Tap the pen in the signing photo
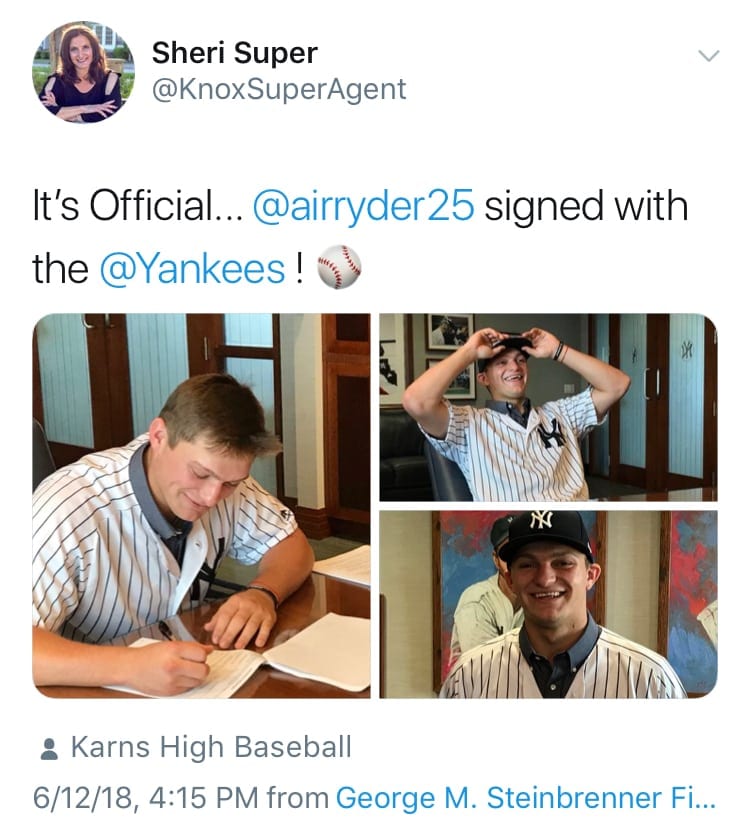The image size is (750, 838). [x=167, y=632]
